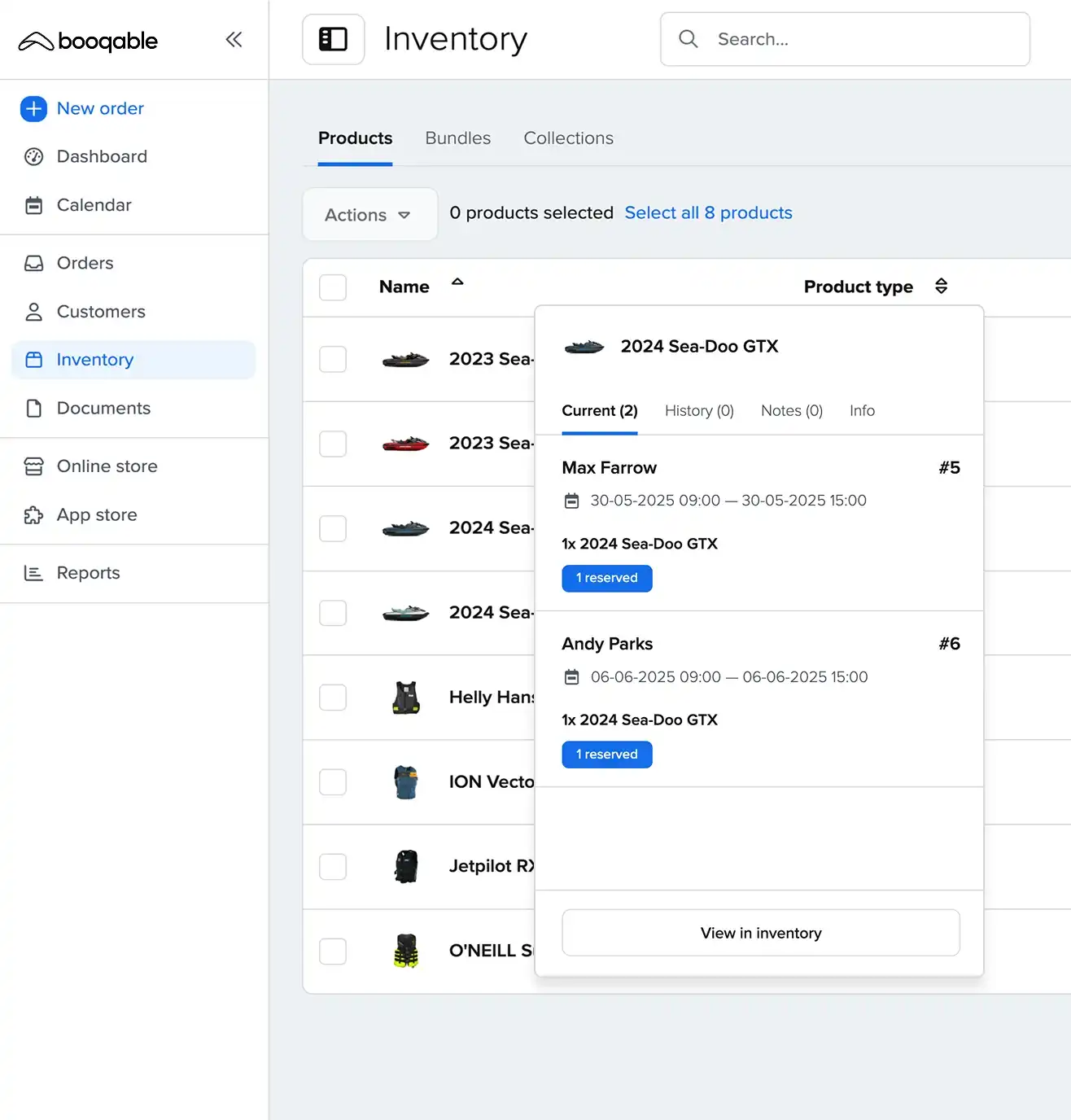The height and width of the screenshot is (1120, 1071).
Task: Open the App store page
Action: click(x=97, y=515)
